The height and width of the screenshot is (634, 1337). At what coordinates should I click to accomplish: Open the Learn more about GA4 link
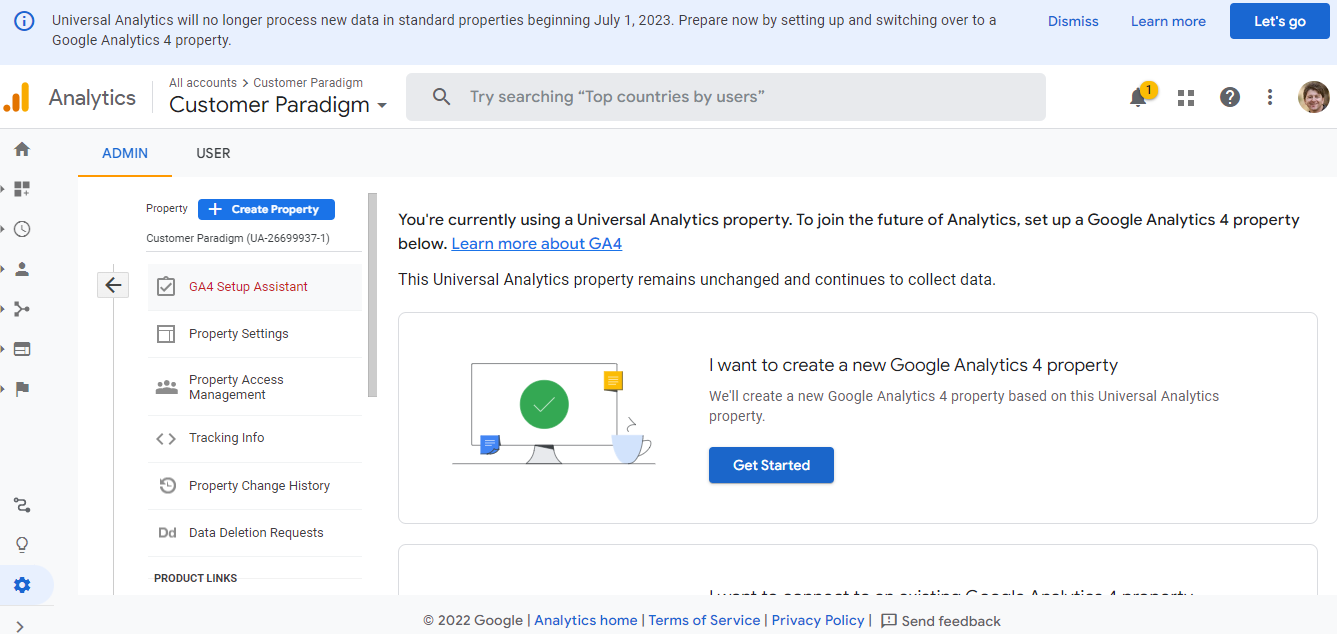coord(536,243)
